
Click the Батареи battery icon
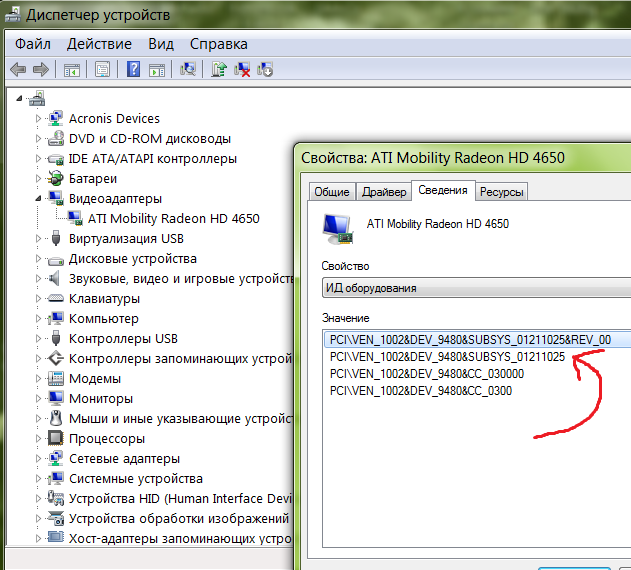point(56,178)
